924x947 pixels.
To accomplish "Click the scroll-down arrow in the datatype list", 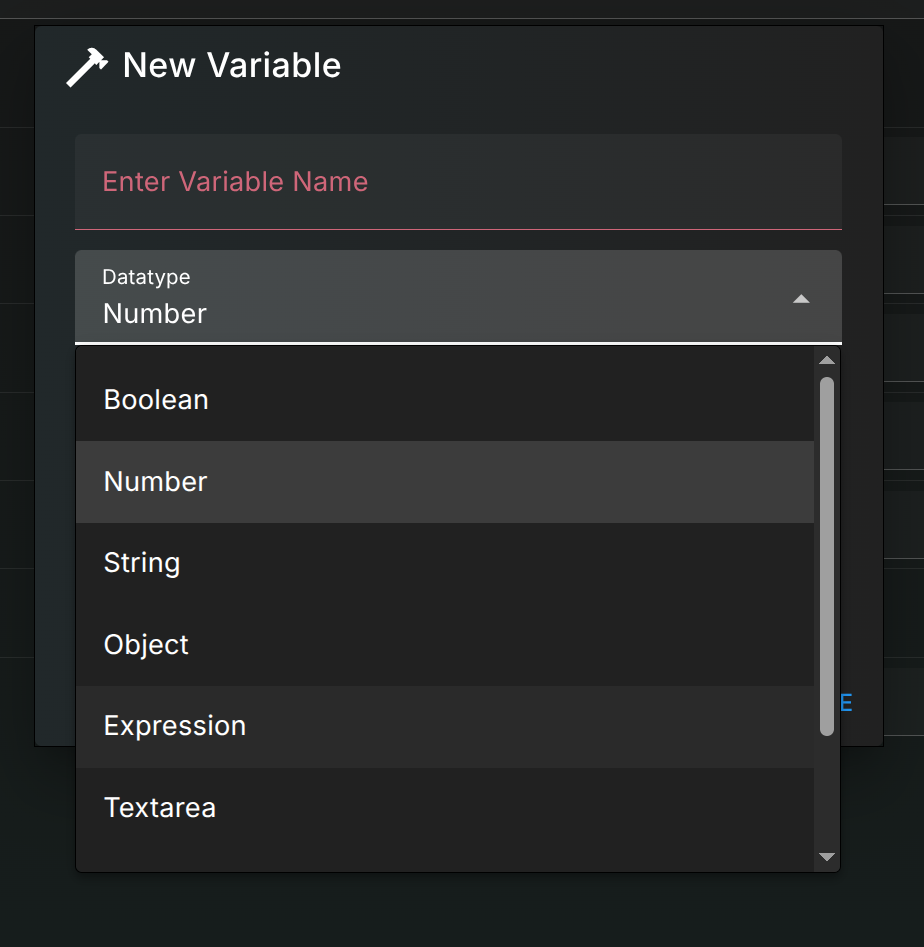I will click(x=826, y=857).
